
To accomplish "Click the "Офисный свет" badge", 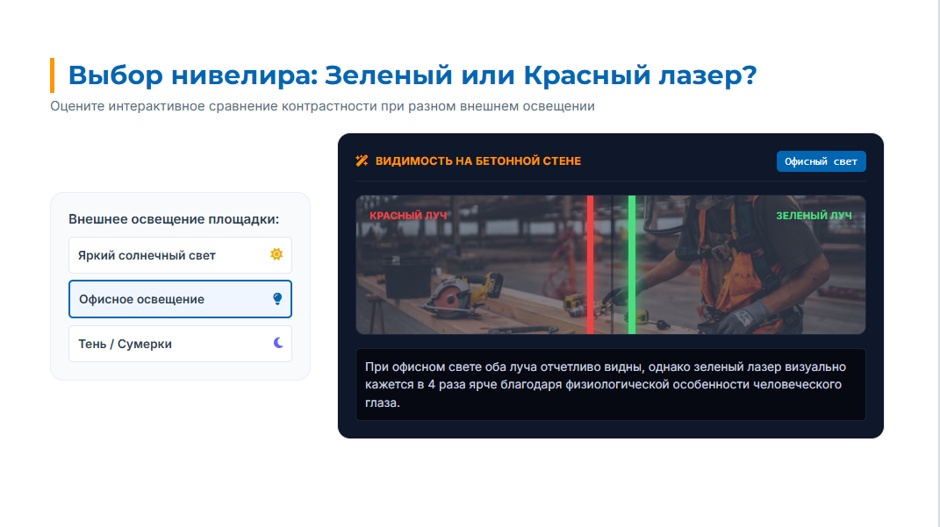I will [x=821, y=161].
